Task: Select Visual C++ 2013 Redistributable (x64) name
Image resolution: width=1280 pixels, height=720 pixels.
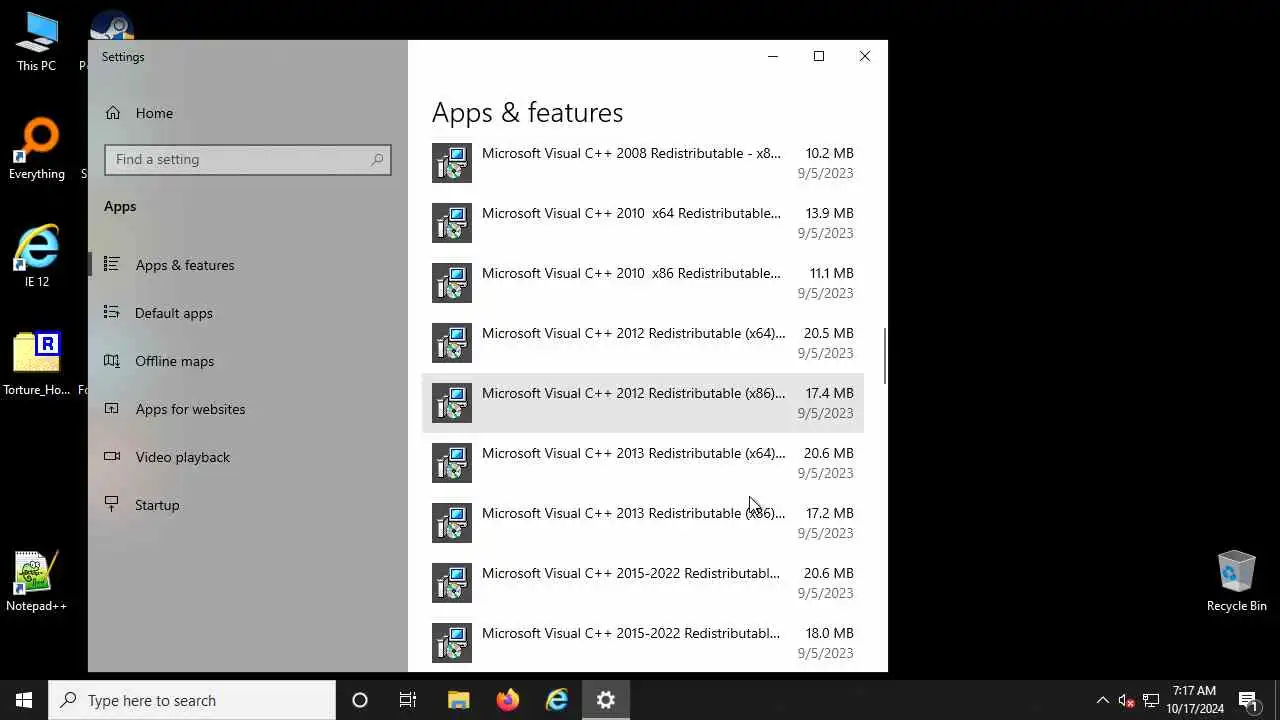Action: coord(634,453)
